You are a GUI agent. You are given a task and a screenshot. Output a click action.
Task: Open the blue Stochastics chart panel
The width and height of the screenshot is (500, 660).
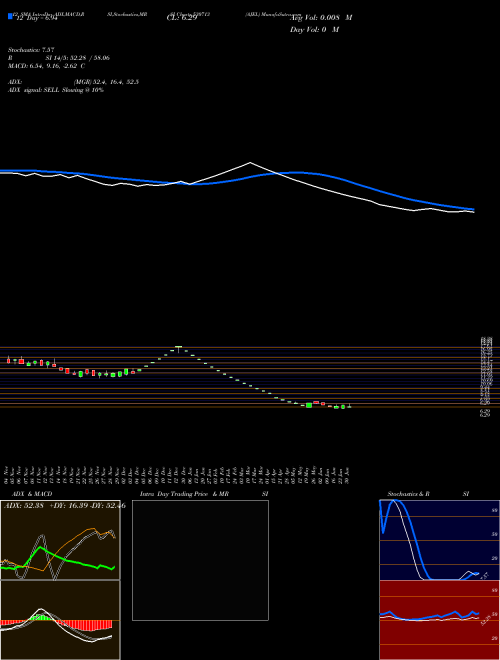[x=439, y=540]
